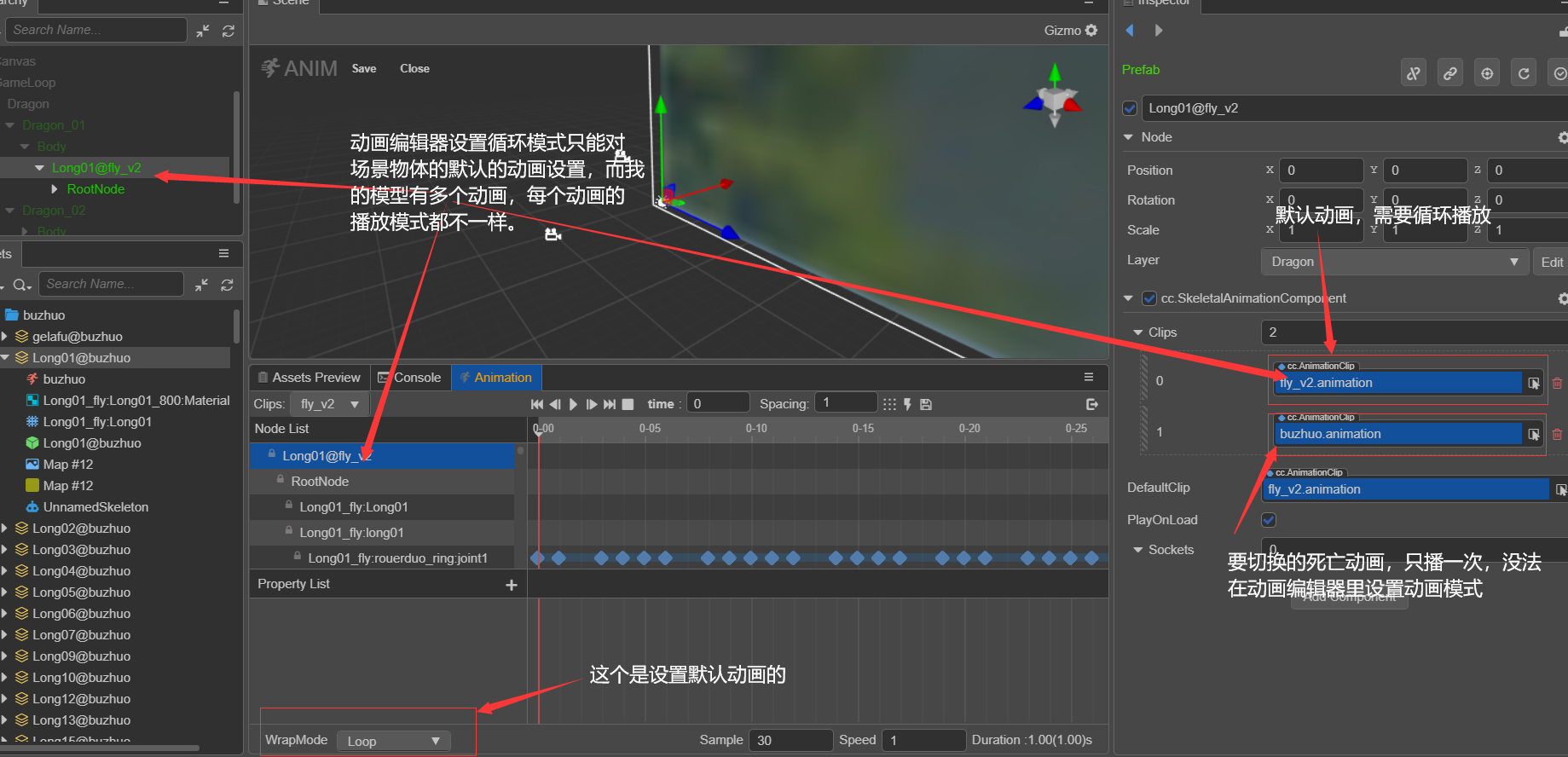Screen dimensions: 1568x757
Task: Collapse the Node section in Inspector
Action: click(1128, 137)
